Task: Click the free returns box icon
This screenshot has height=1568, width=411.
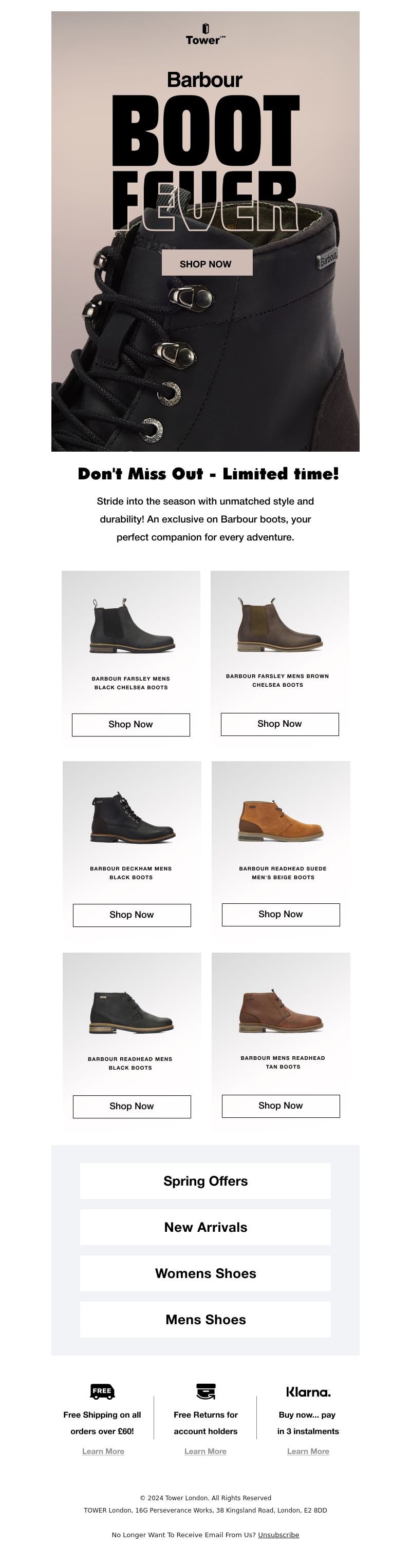Action: click(x=205, y=1391)
